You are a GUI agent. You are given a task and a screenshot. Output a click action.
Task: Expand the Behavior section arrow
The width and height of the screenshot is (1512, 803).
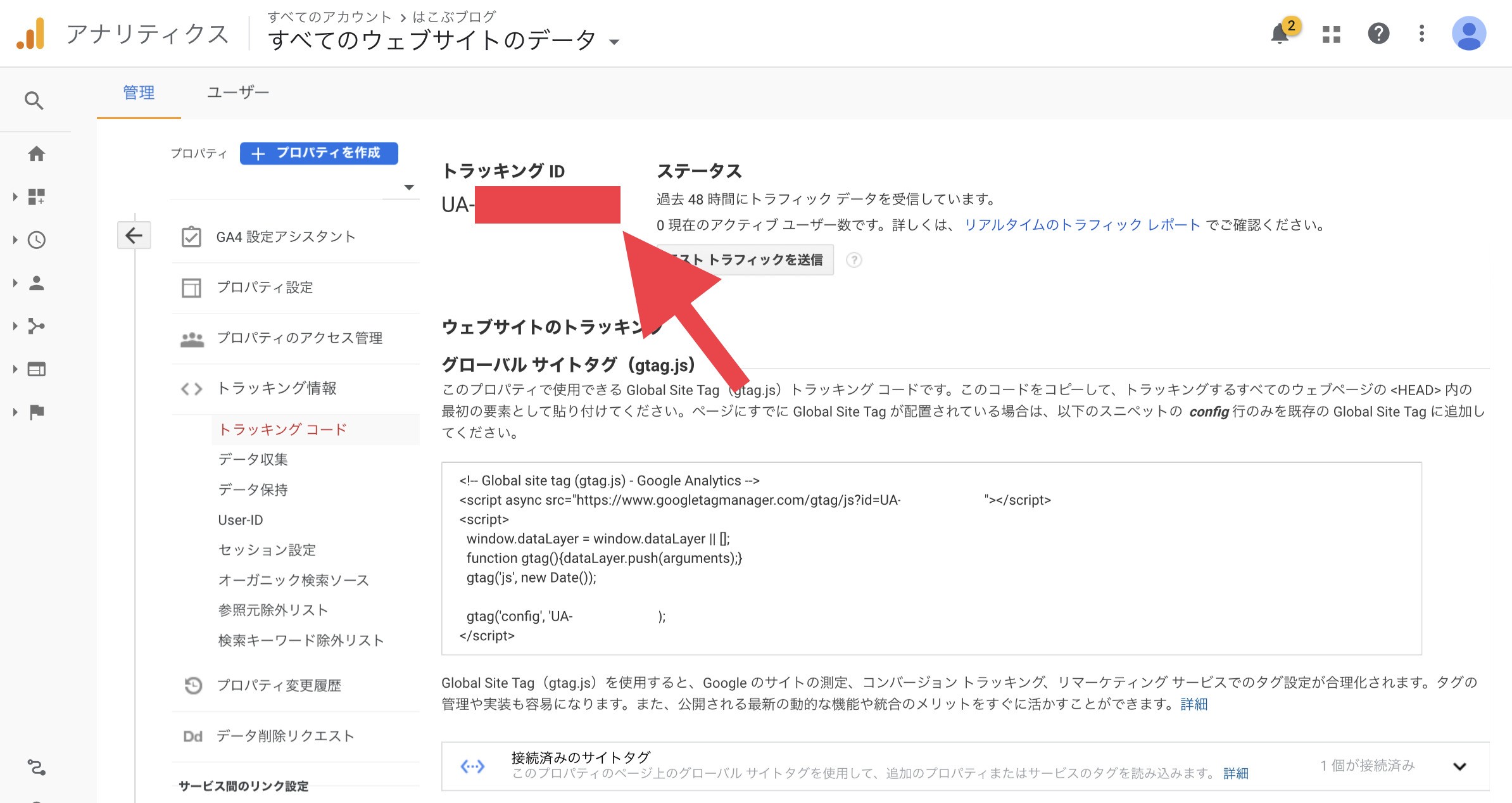pos(15,369)
